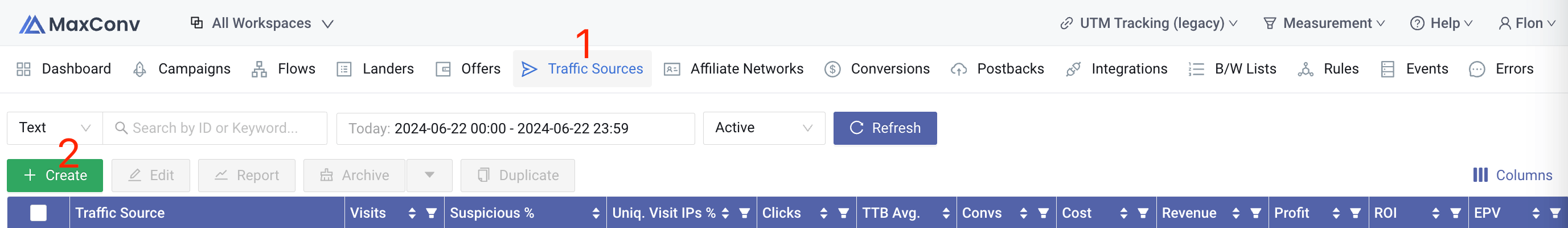Click the Dashboard grid icon
The width and height of the screenshot is (1568, 228).
tap(23, 69)
